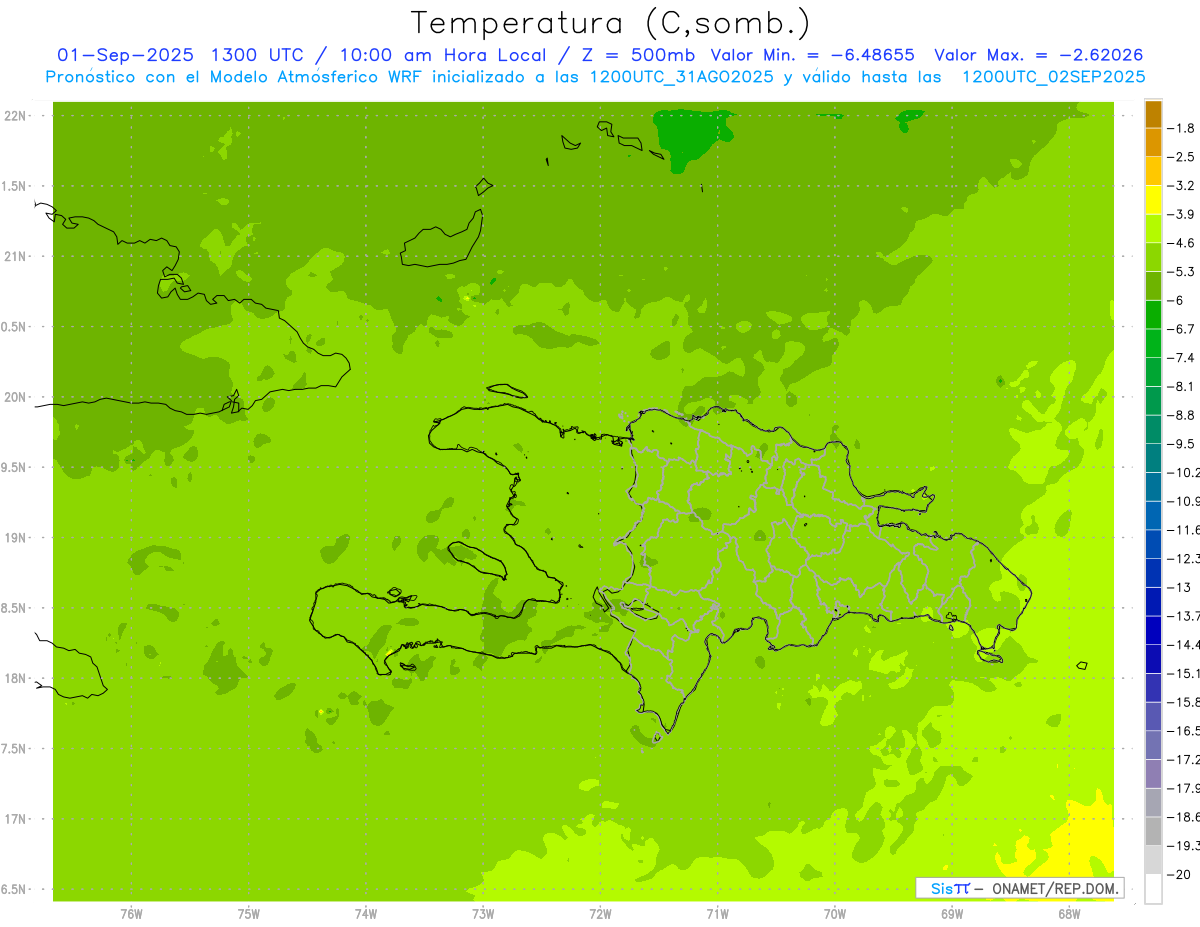Click the "17N" latitude label
The image size is (1200, 927).
[14, 819]
